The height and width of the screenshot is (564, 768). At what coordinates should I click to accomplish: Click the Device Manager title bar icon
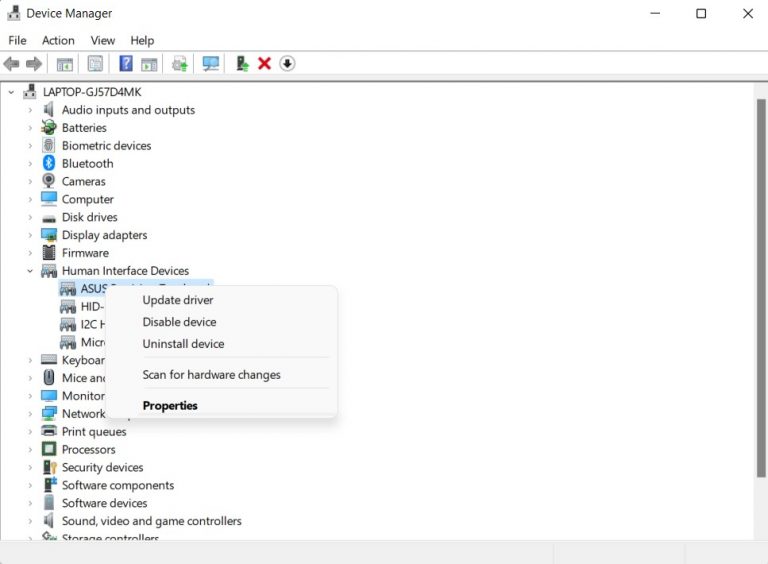coord(14,13)
